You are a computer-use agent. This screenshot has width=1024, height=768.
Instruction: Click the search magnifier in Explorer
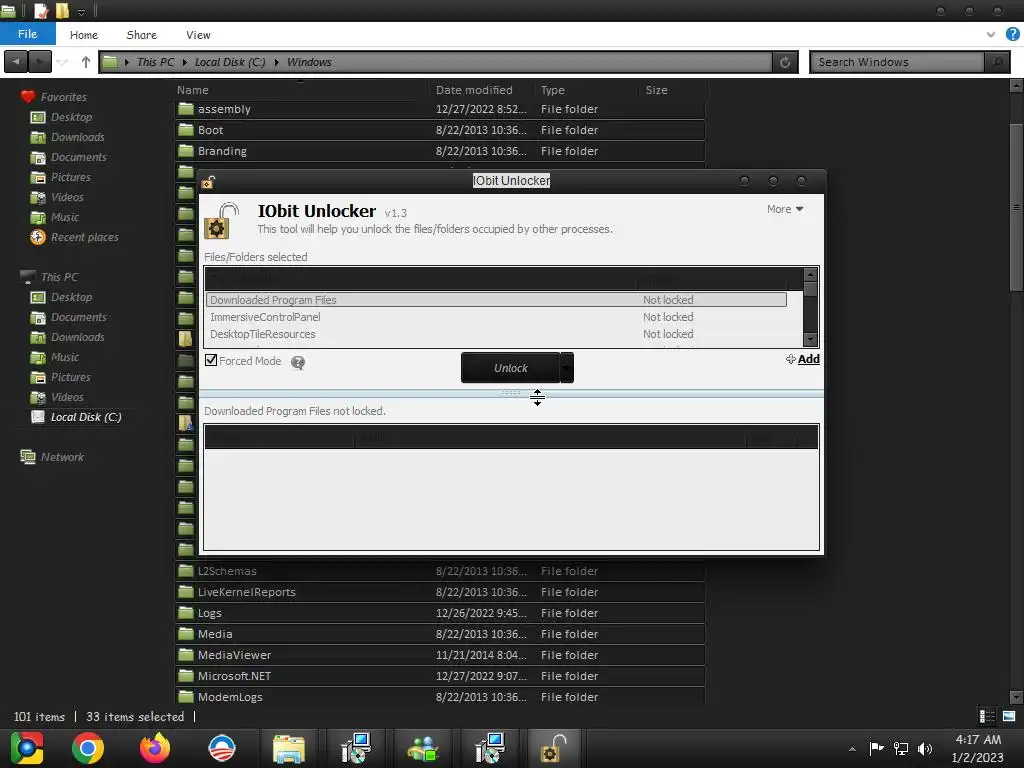tap(997, 62)
